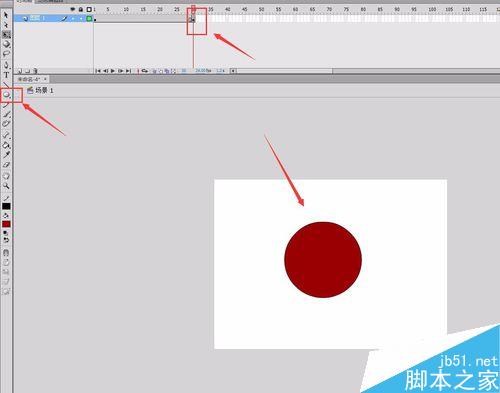
Task: Select the Text tool
Action: (x=6, y=75)
